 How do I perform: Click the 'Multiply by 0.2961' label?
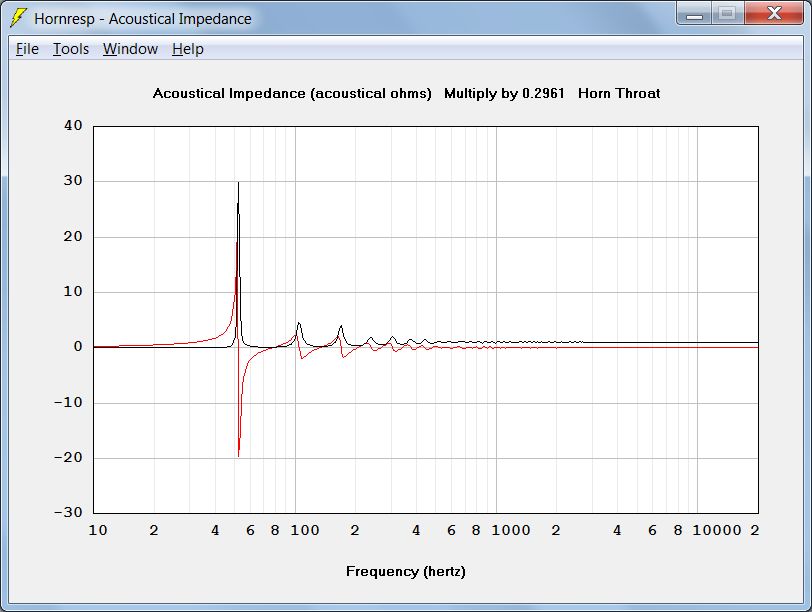pos(504,94)
